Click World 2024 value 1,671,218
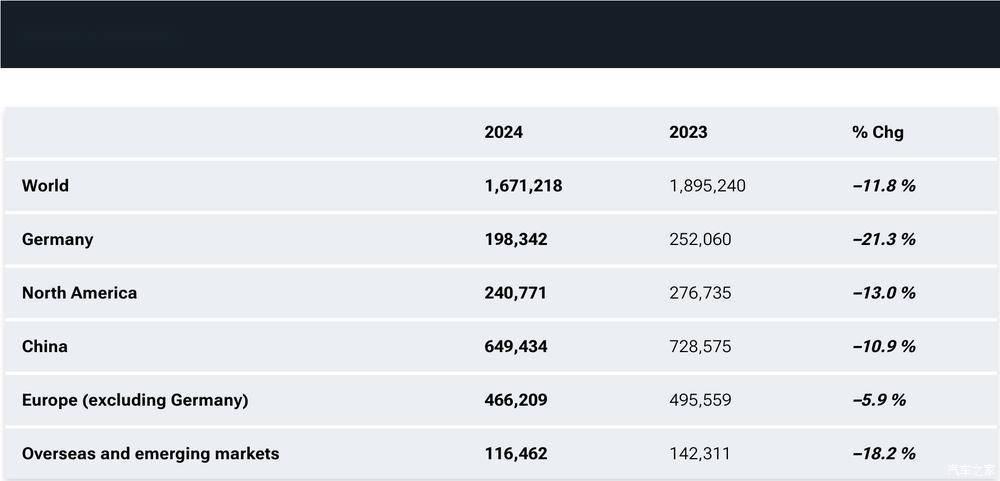 click(x=523, y=186)
